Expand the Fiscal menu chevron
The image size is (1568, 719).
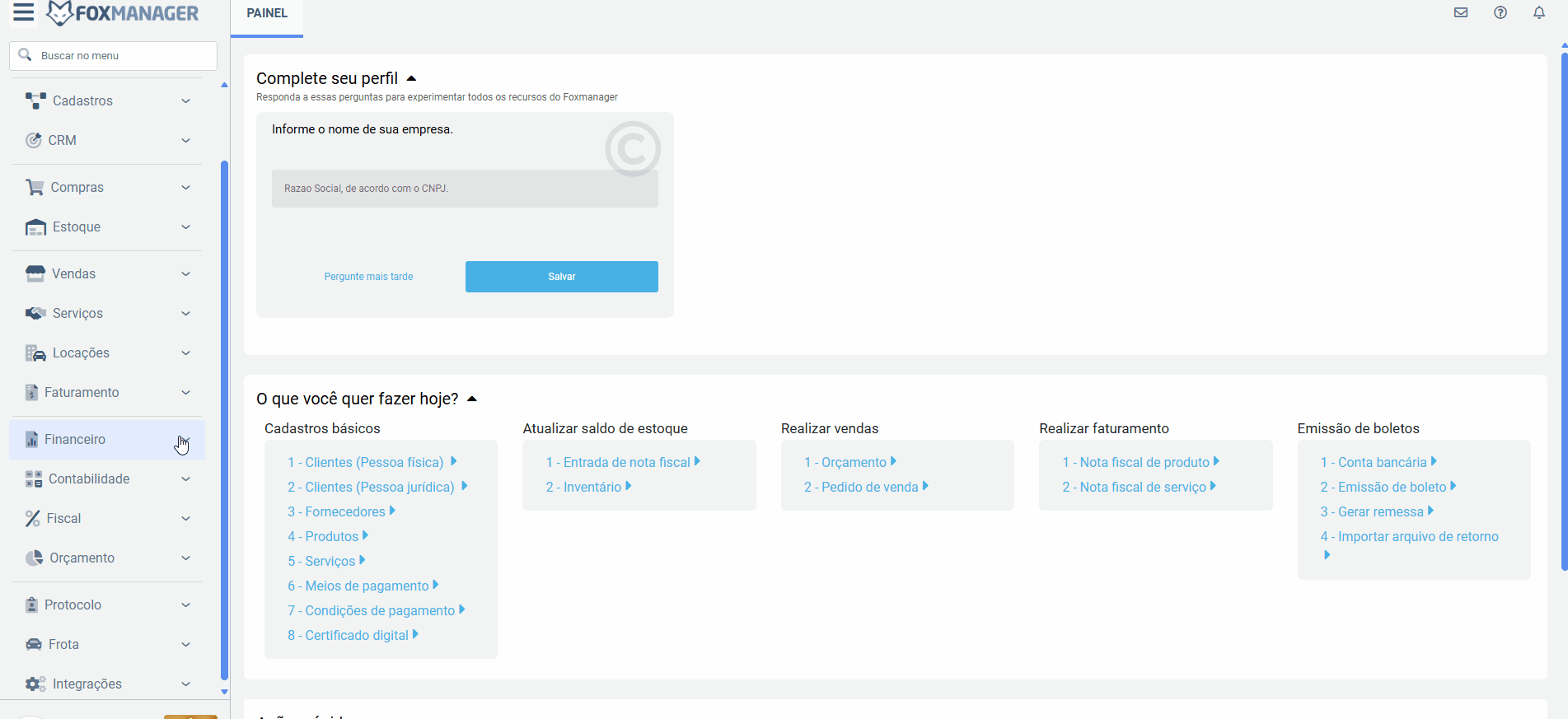tap(185, 519)
